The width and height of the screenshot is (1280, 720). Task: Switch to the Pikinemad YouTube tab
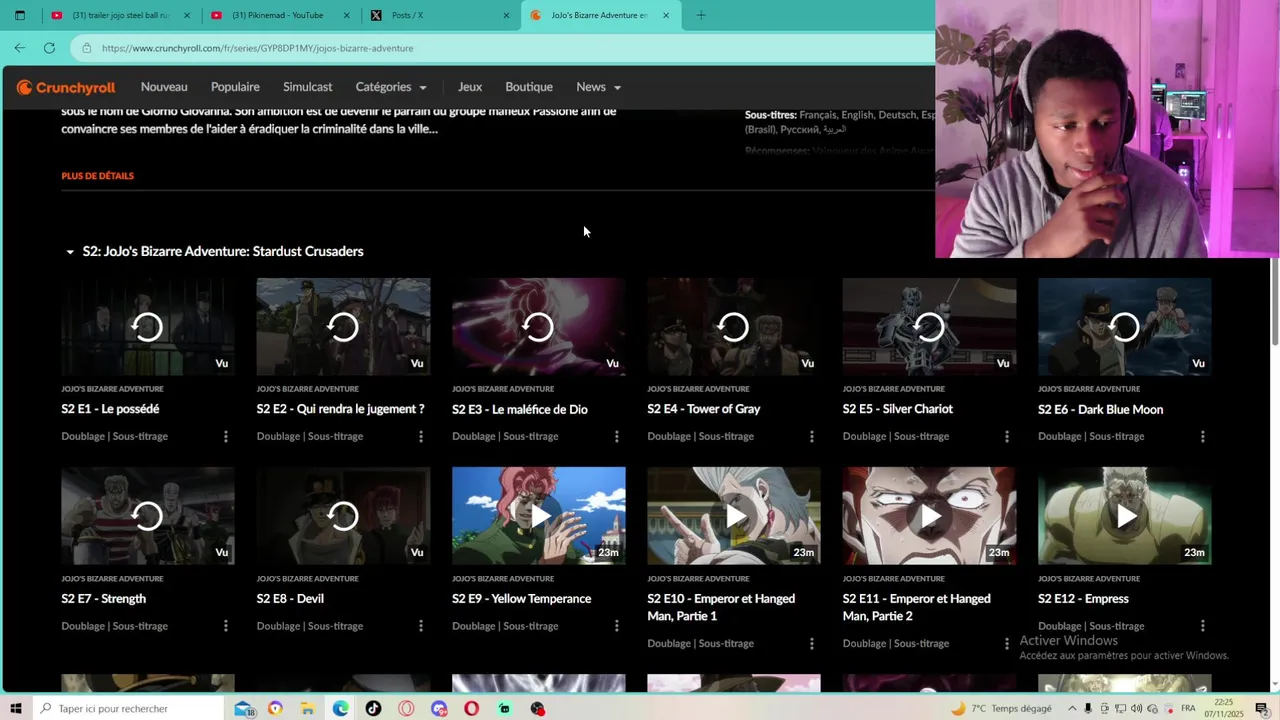coord(280,15)
